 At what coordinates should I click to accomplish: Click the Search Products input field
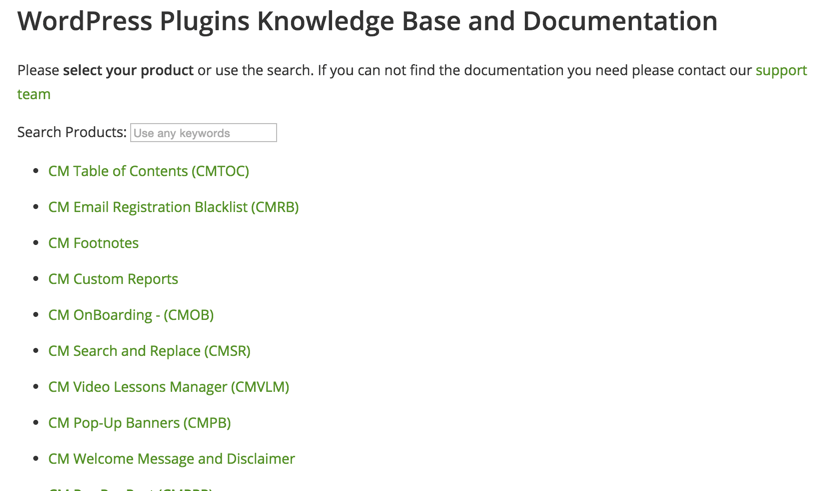point(203,133)
